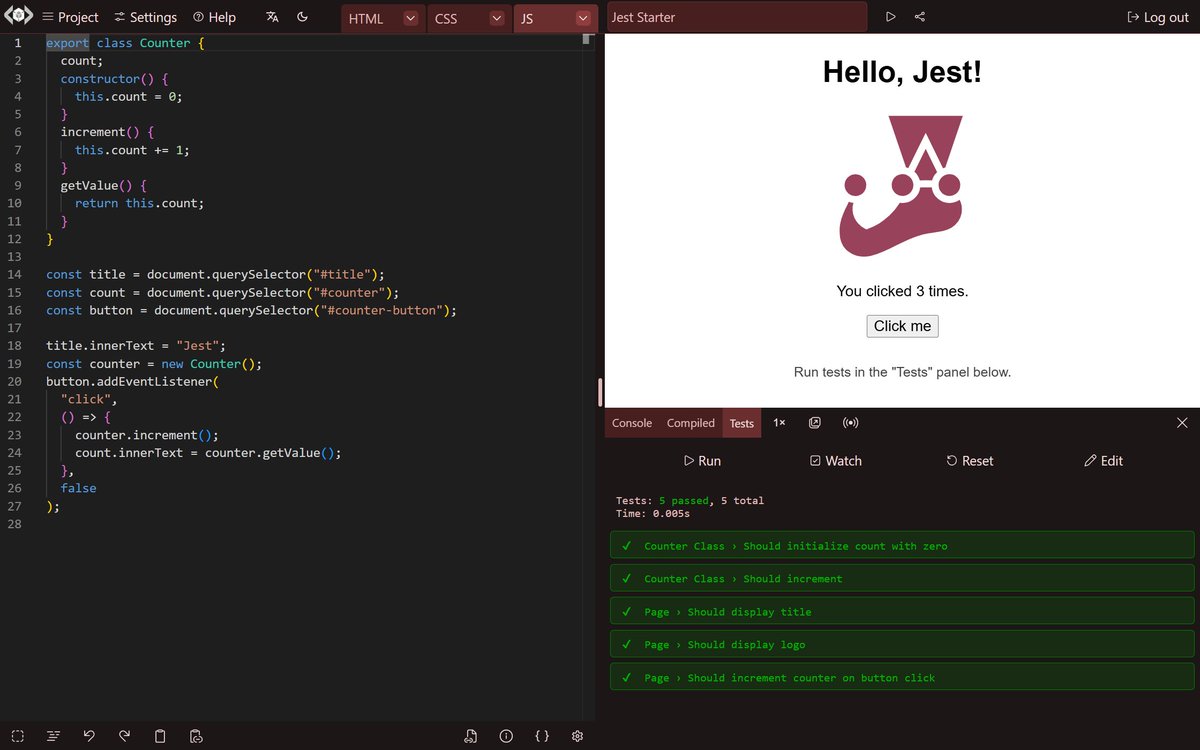Click the editor vertical scrollbar thumb

pyautogui.click(x=587, y=39)
